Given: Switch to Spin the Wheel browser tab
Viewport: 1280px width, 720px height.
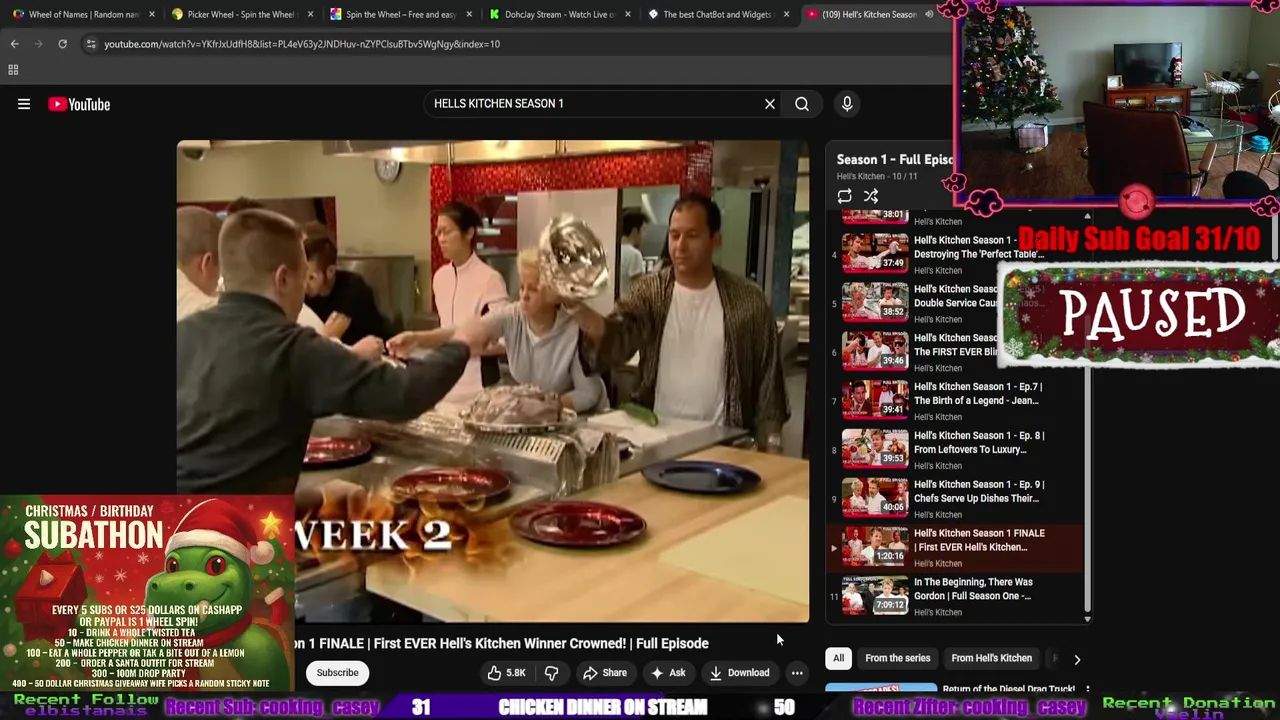Looking at the screenshot, I should point(399,14).
